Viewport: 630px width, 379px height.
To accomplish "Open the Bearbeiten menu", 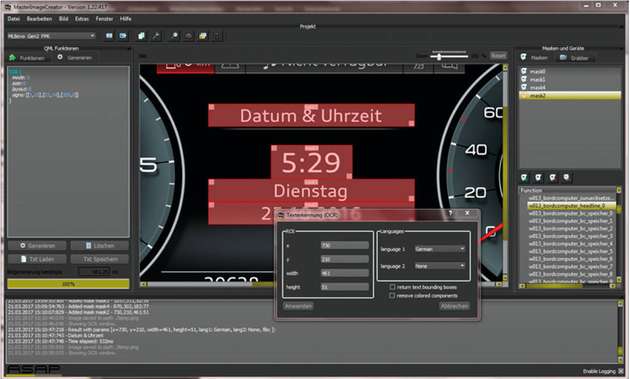I will pyautogui.click(x=39, y=19).
